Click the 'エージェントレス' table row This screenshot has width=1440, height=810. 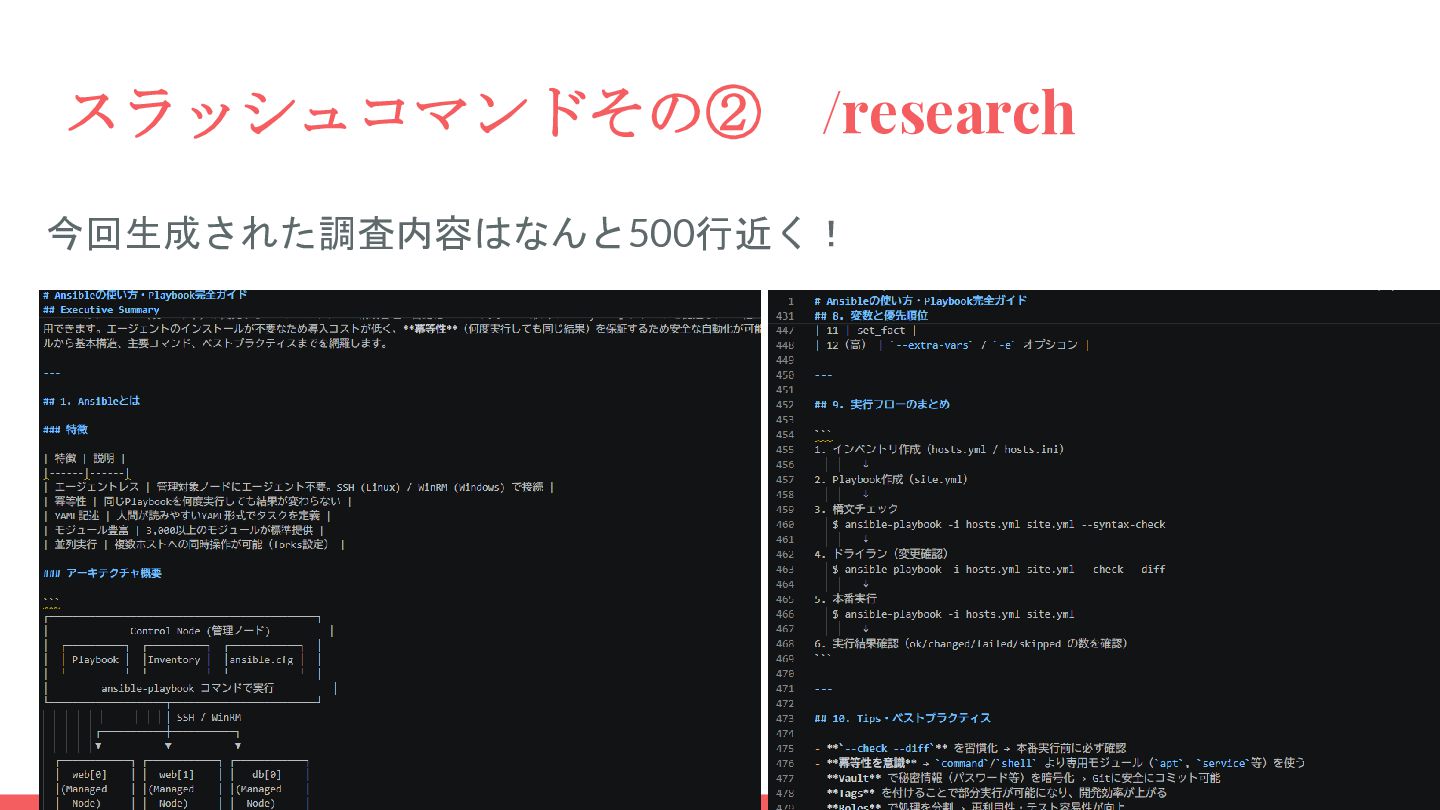pyautogui.click(x=299, y=487)
